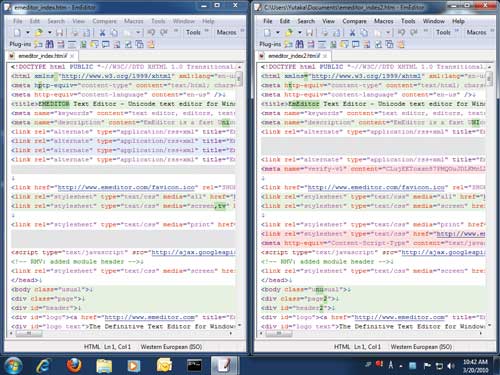Screen dimensions: 500x375
Task: Expand Open file dropdown arrow in emeditor_index.htm window
Action: 50,32
